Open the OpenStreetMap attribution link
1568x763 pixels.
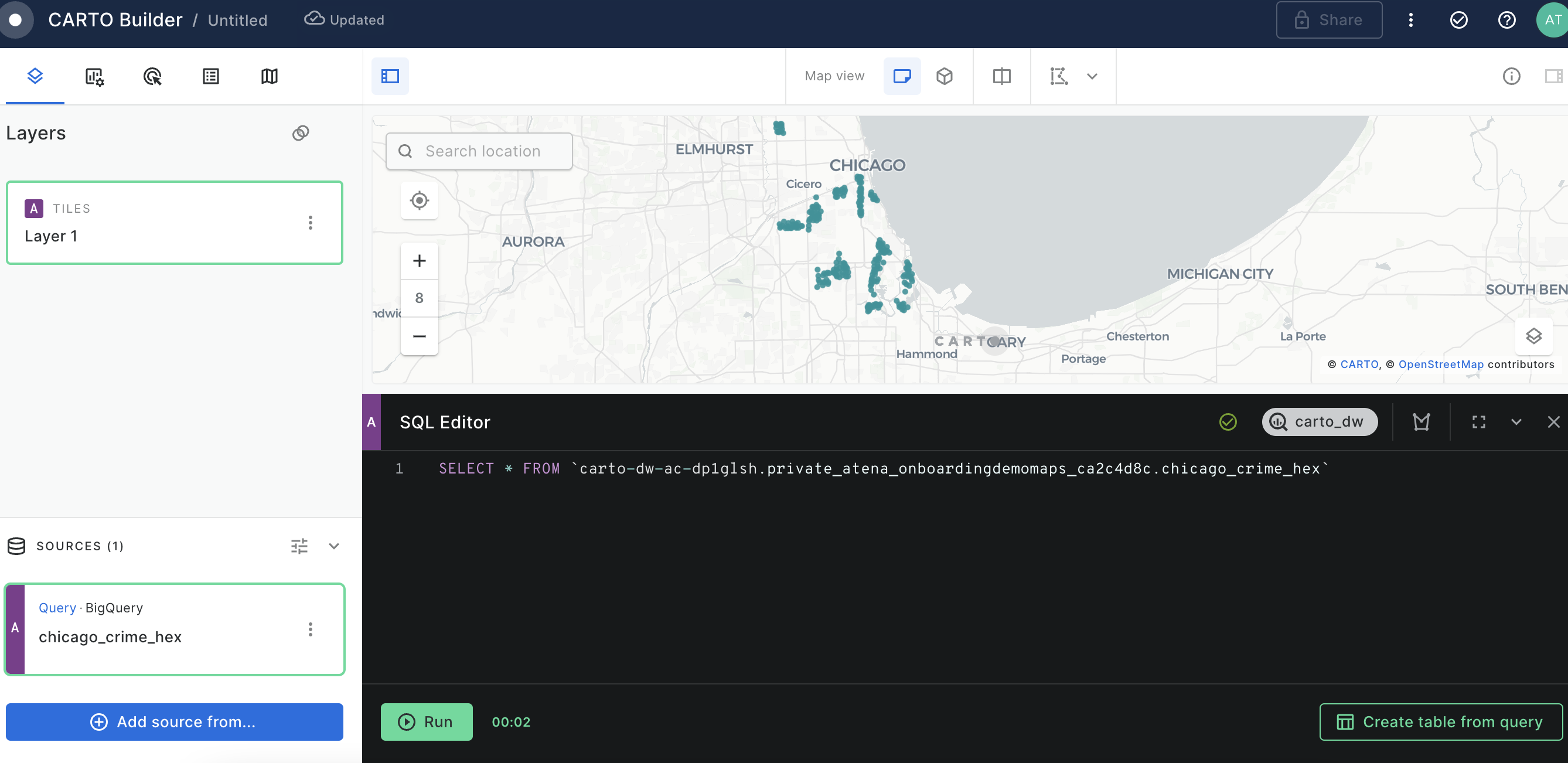pyautogui.click(x=1441, y=364)
